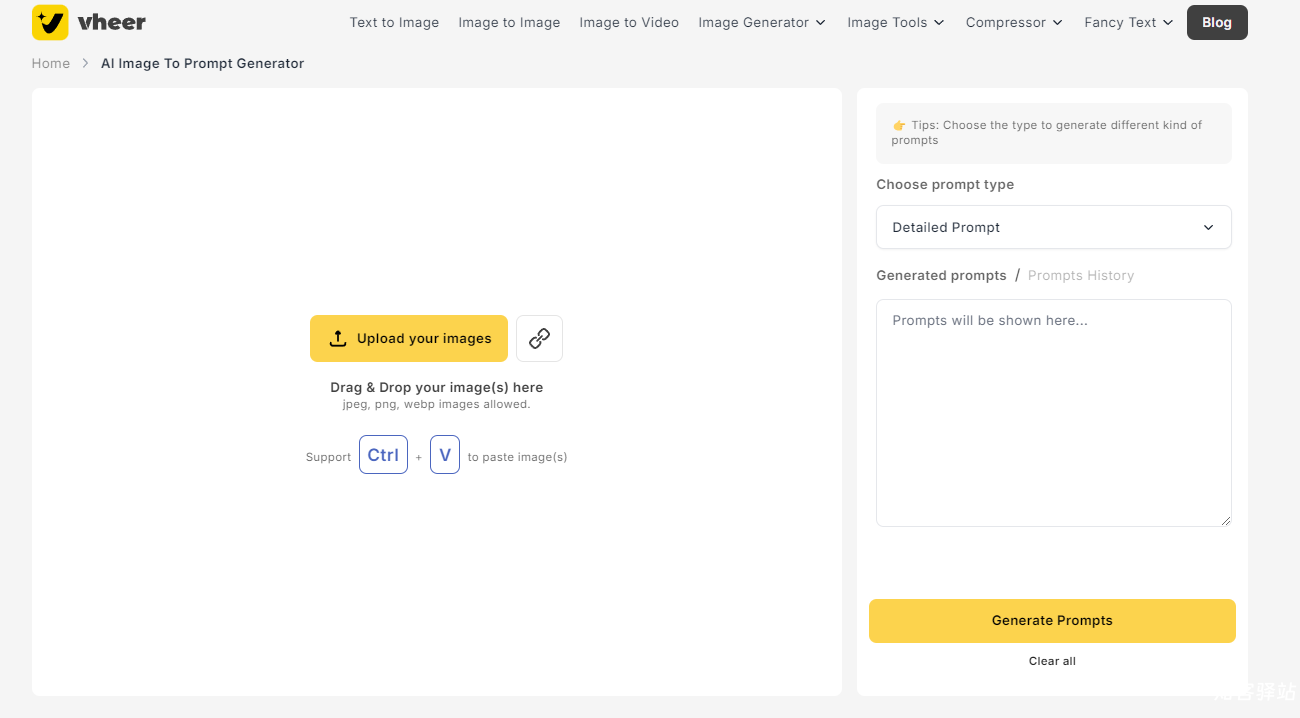Open the Compressor dropdown menu
Viewport: 1300px width, 718px height.
click(1014, 22)
